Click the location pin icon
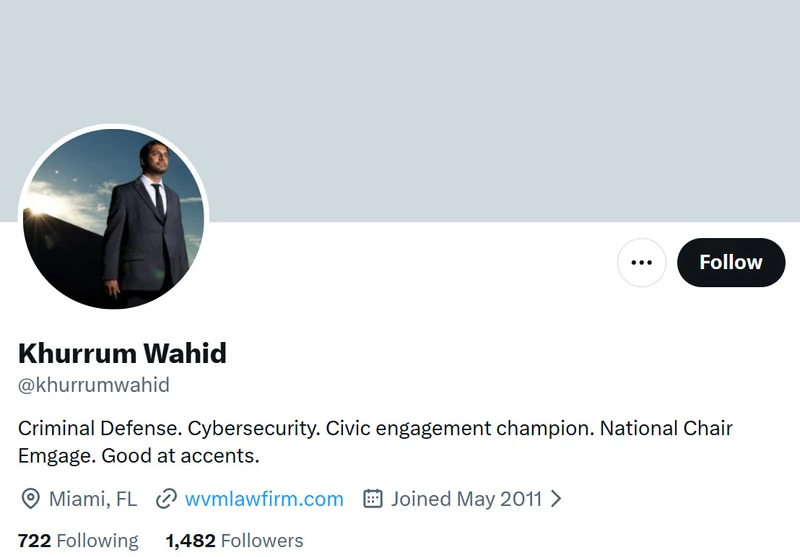 pos(31,498)
